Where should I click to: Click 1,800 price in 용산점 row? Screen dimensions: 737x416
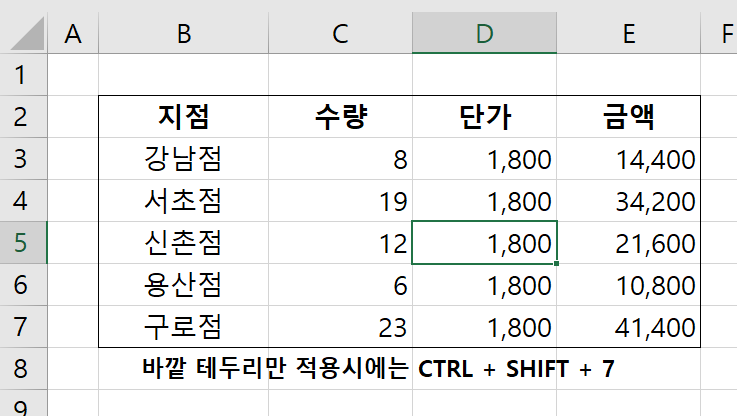click(x=485, y=285)
